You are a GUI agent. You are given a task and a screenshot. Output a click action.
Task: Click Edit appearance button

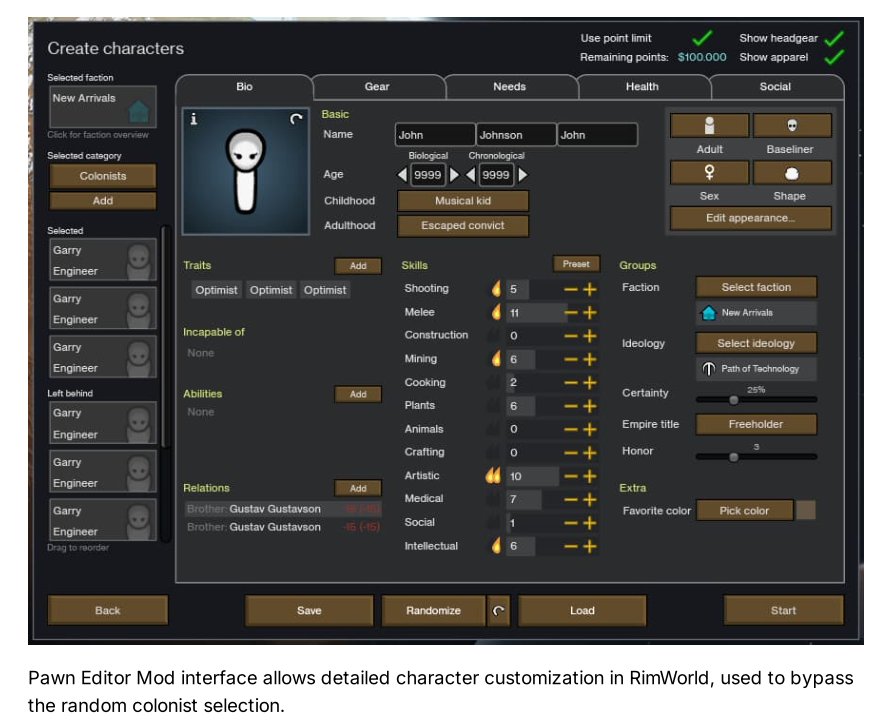(x=750, y=218)
